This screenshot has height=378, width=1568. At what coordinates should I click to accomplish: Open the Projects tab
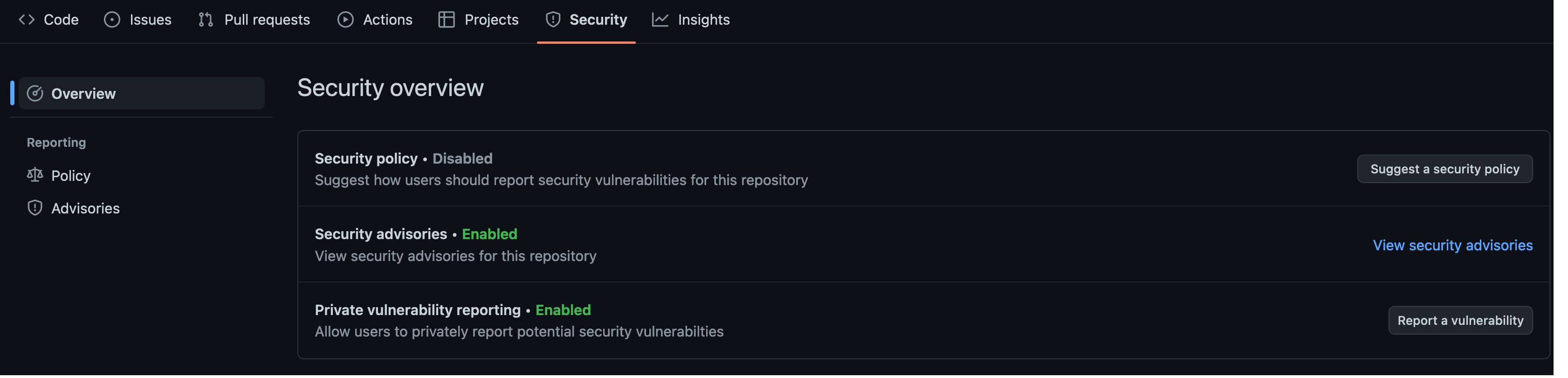[491, 20]
